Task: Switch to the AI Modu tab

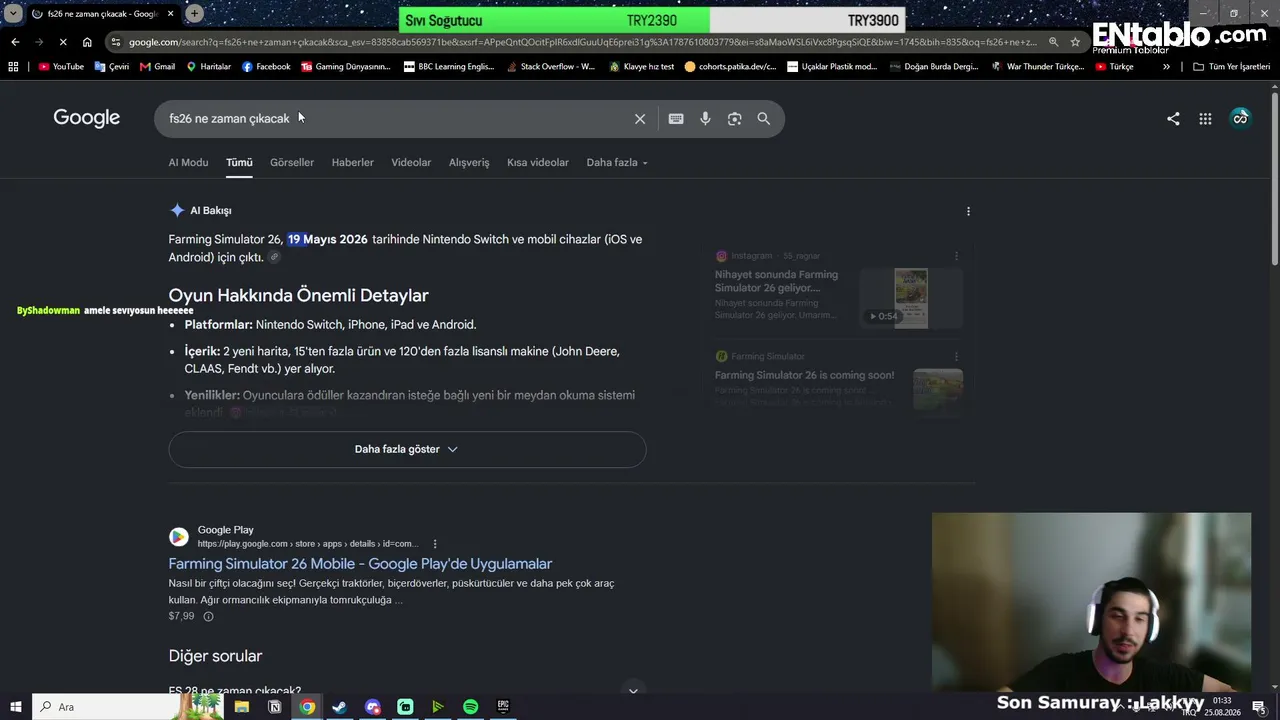Action: (x=188, y=163)
